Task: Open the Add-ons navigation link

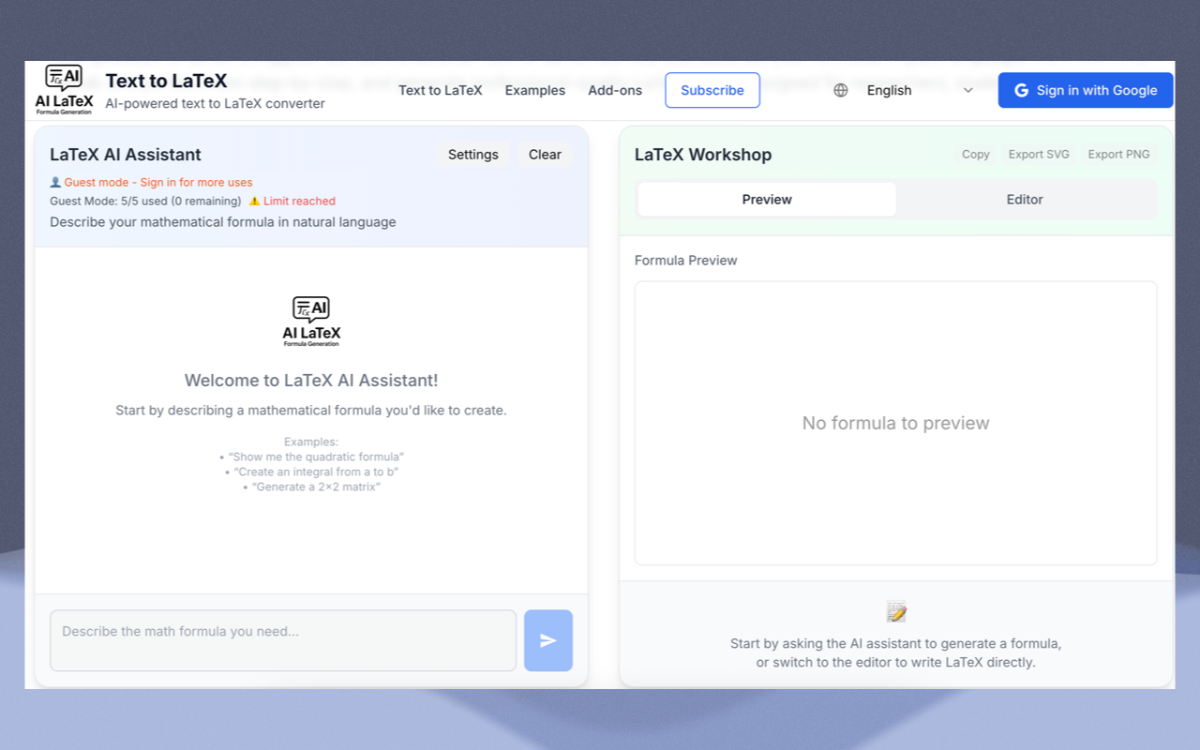Action: [615, 90]
